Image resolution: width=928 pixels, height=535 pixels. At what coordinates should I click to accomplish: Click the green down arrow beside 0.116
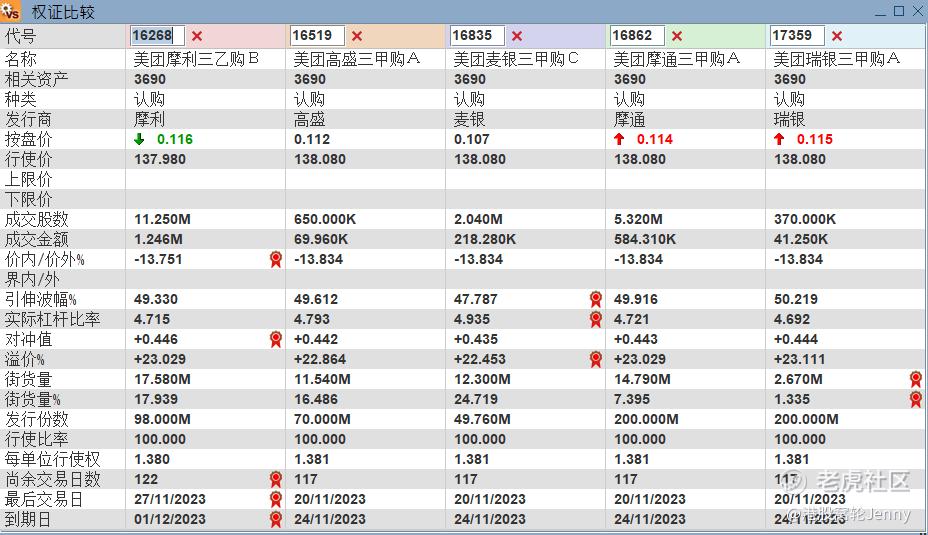pyautogui.click(x=139, y=139)
